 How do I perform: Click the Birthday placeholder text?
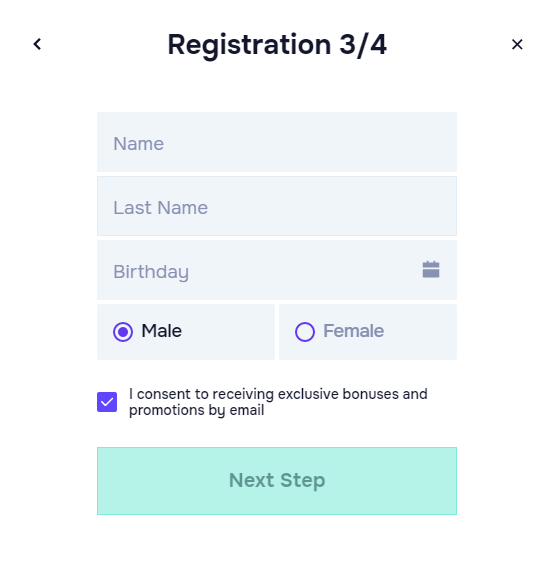point(151,272)
